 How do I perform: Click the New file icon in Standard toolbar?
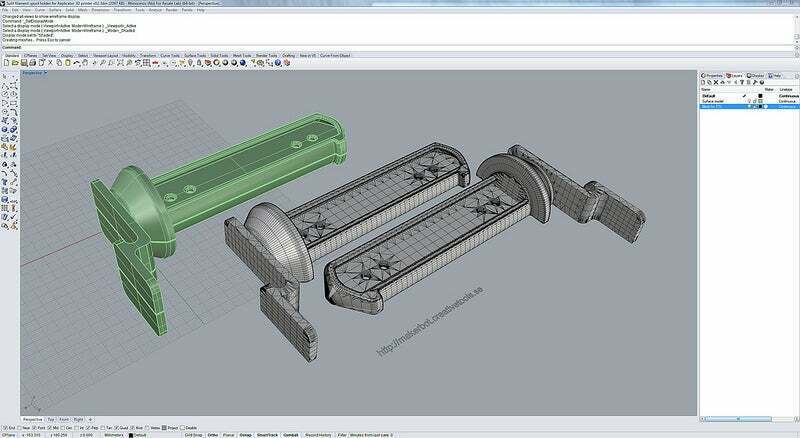(5, 62)
